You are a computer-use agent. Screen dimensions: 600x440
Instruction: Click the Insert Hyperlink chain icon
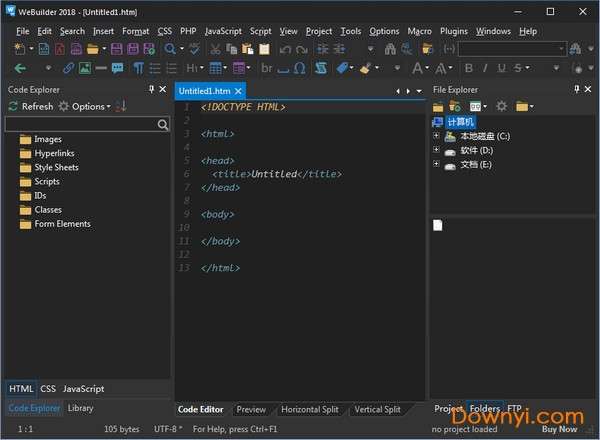coord(68,68)
